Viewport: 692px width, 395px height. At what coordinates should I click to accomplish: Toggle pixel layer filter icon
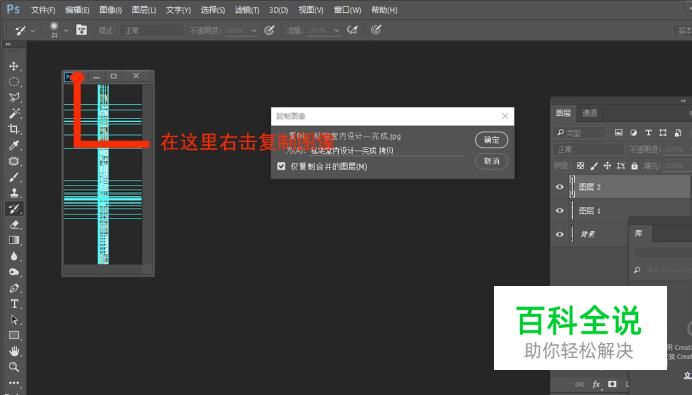[x=619, y=132]
